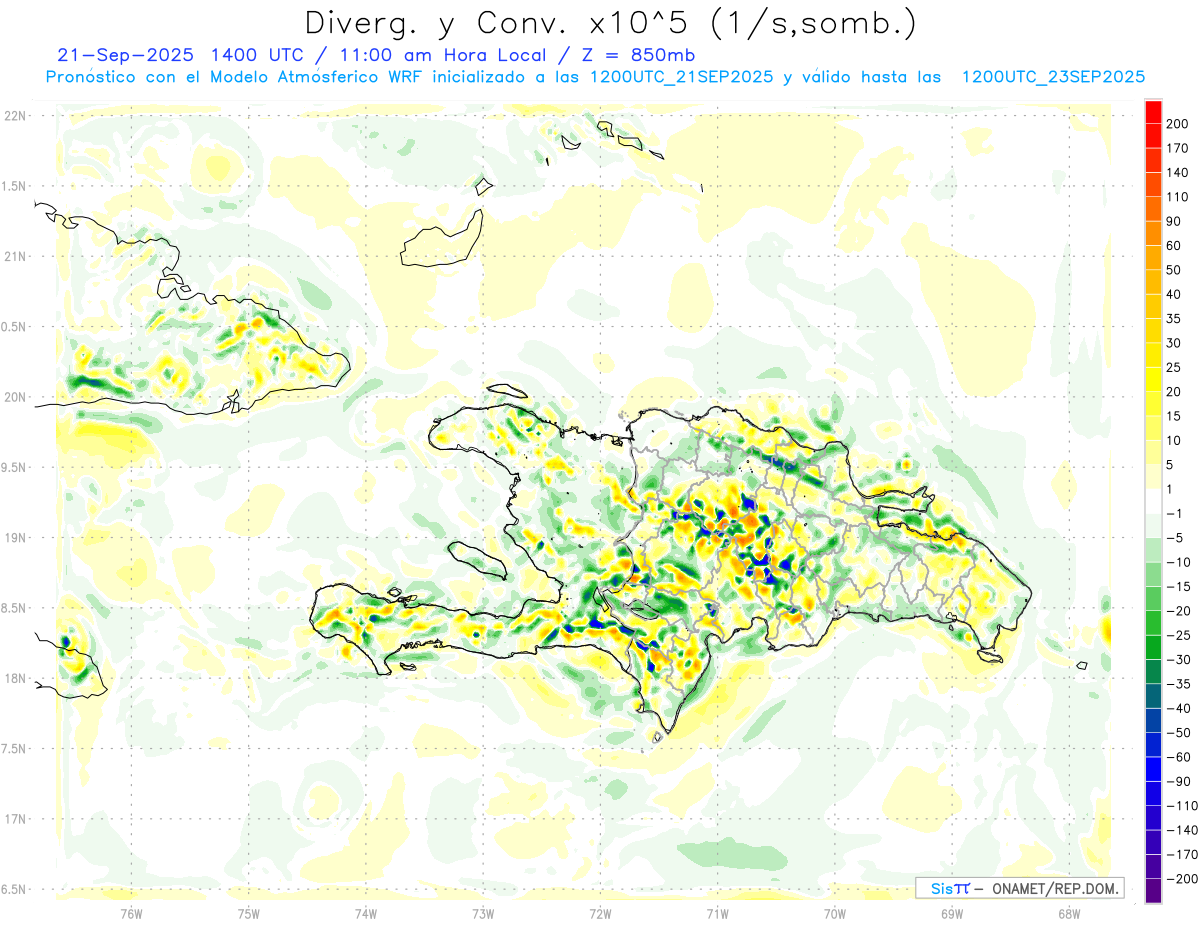Click the longitude label 76W
Viewport: 1200px width, 927px height.
[x=131, y=912]
